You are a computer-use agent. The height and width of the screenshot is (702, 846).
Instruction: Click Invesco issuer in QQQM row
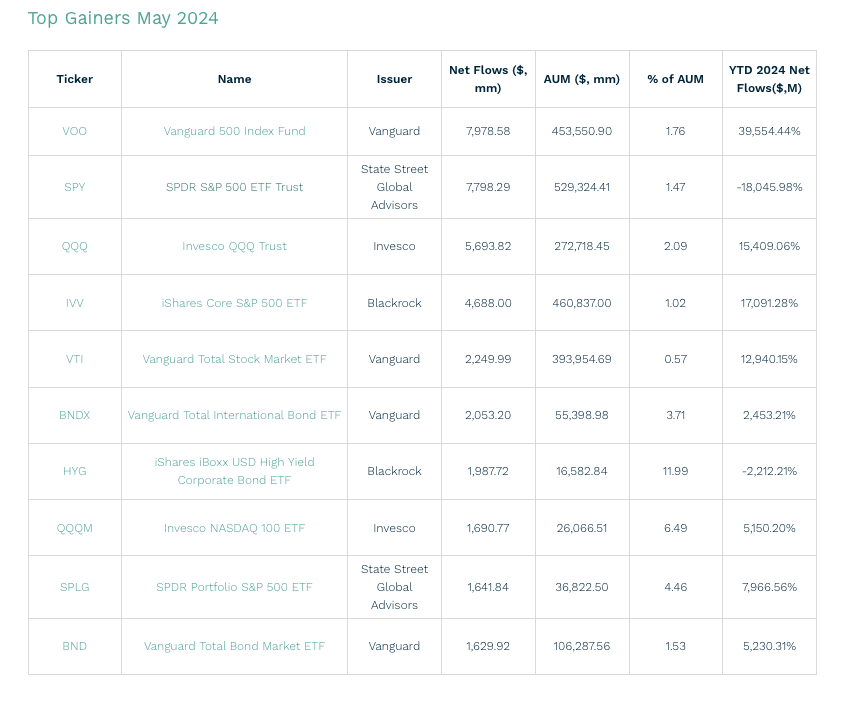pos(394,528)
